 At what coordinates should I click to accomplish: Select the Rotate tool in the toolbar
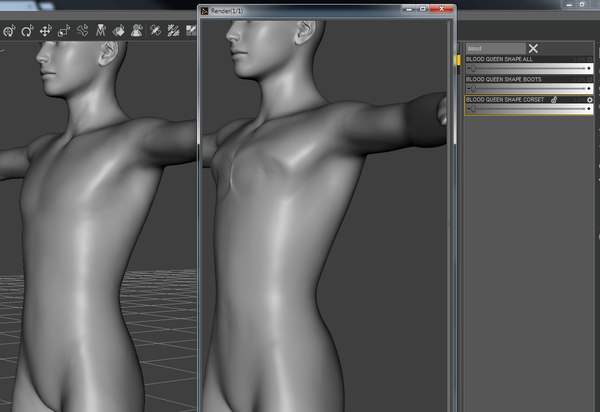click(x=28, y=31)
